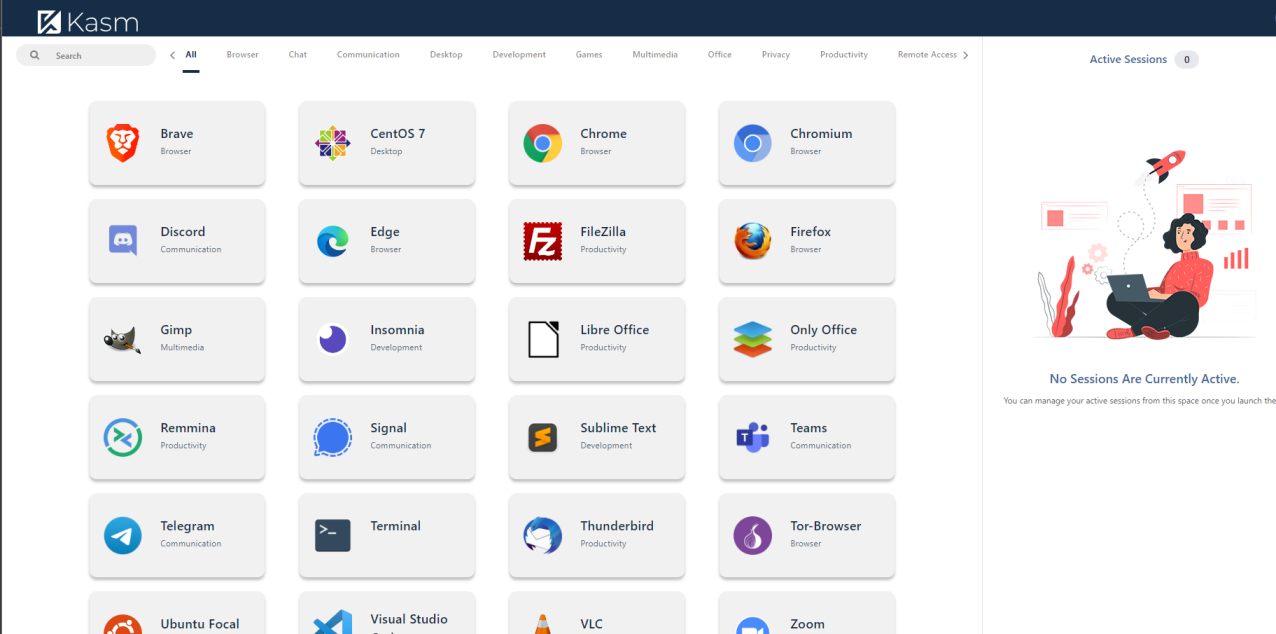1276x634 pixels.
Task: Switch to the Multimedia tab
Action: tap(655, 55)
